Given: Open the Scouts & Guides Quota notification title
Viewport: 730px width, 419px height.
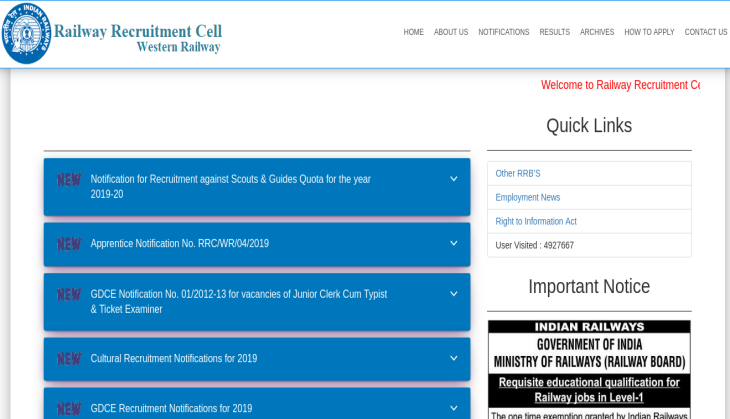Looking at the screenshot, I should tap(230, 187).
